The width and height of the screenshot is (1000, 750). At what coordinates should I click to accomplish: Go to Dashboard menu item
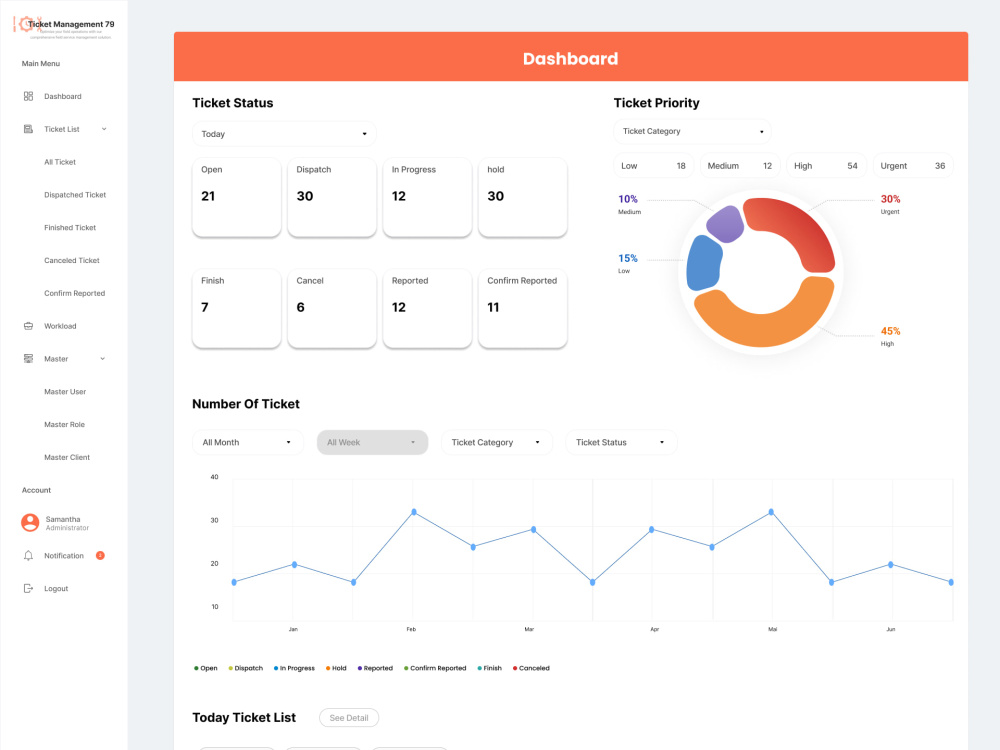point(62,96)
